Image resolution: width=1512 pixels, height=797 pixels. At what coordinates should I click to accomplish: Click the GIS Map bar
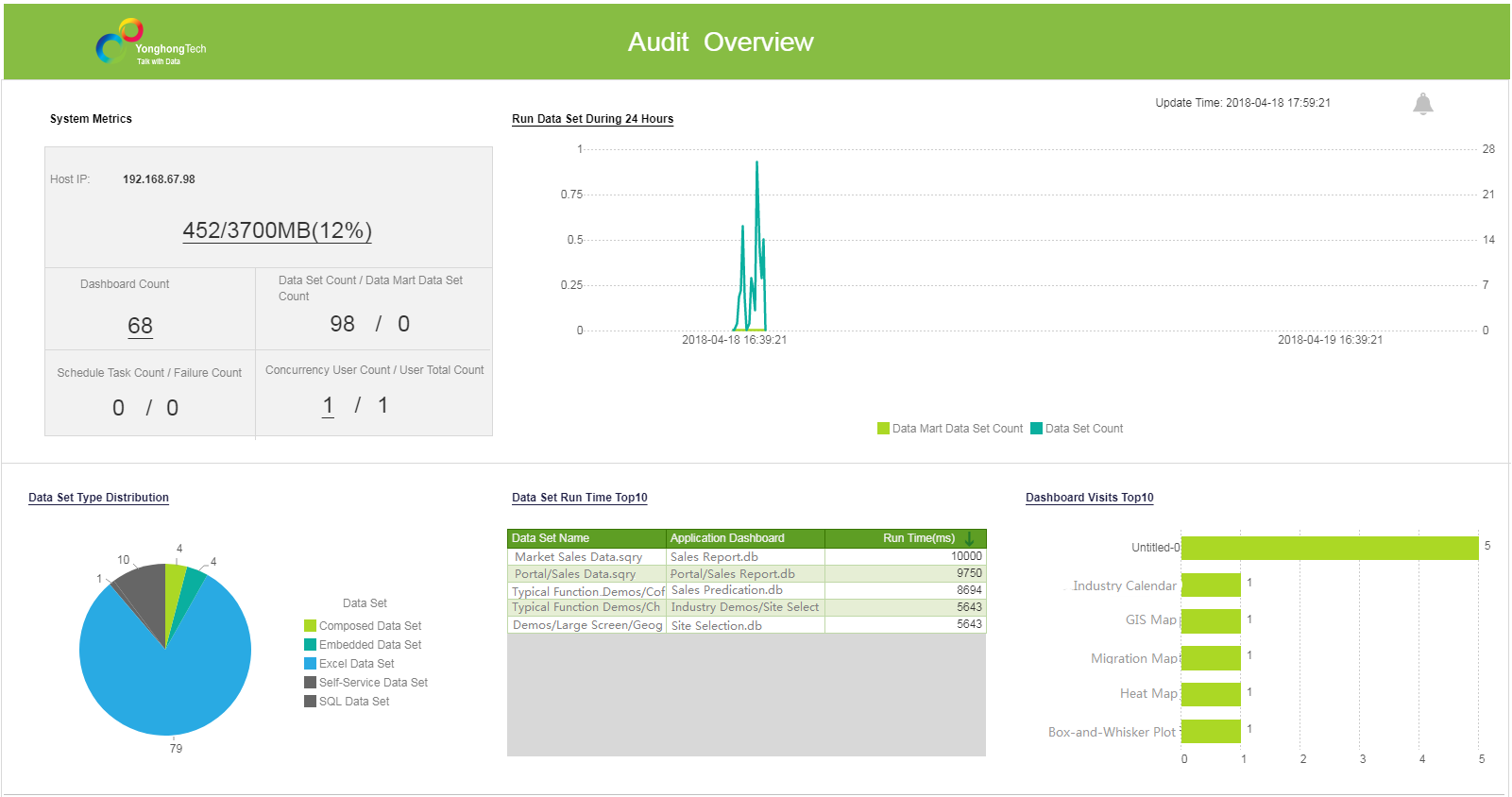[1211, 621]
